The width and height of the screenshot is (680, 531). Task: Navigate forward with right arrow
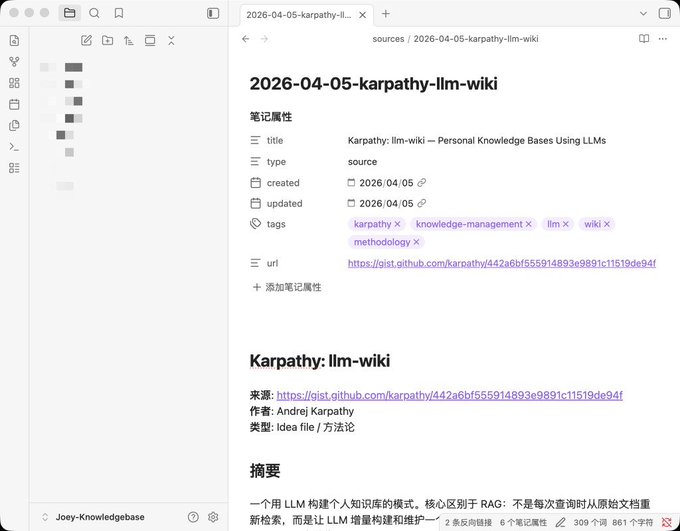tap(265, 39)
